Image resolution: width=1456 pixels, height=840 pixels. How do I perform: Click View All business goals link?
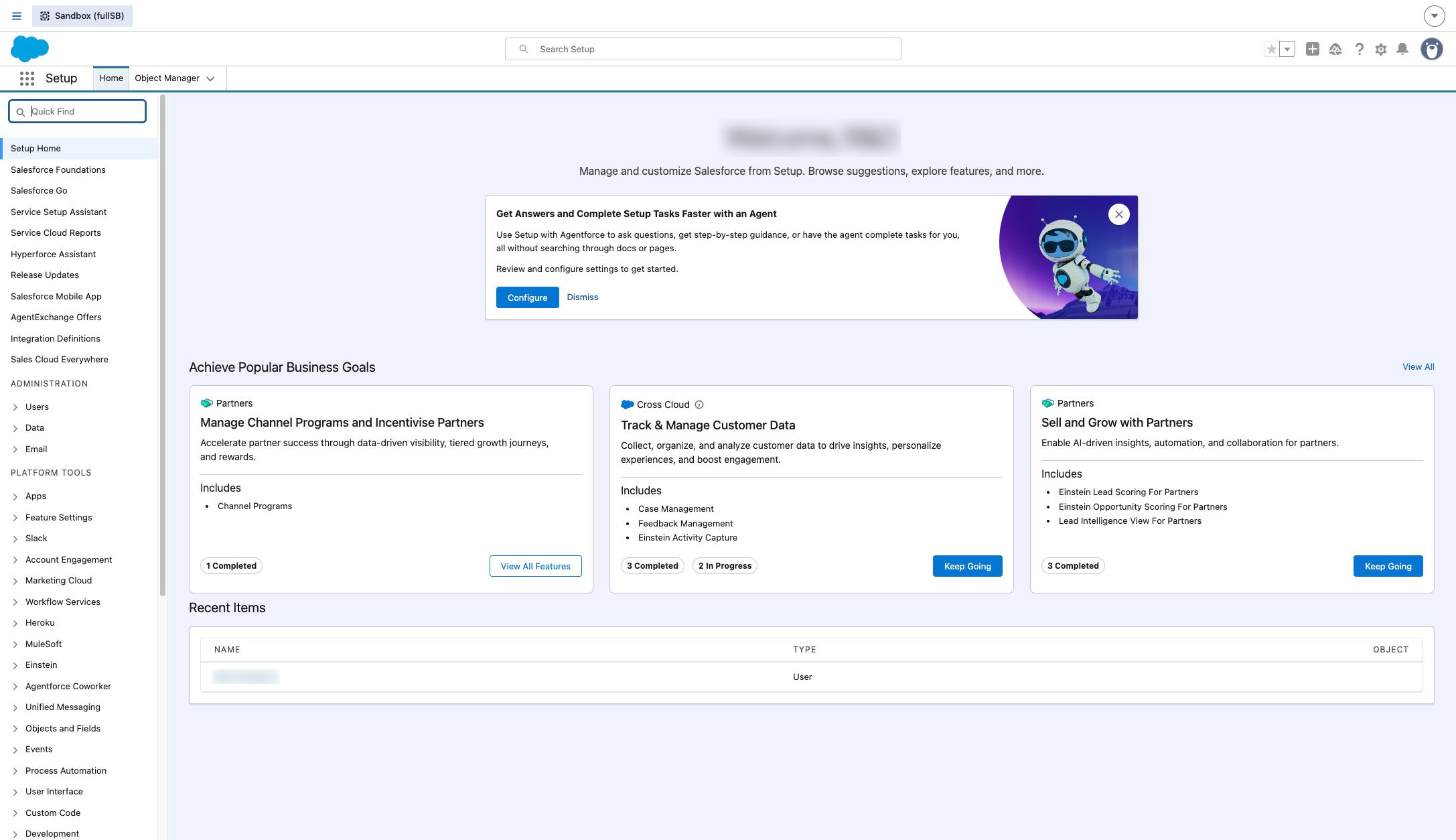pyautogui.click(x=1418, y=366)
